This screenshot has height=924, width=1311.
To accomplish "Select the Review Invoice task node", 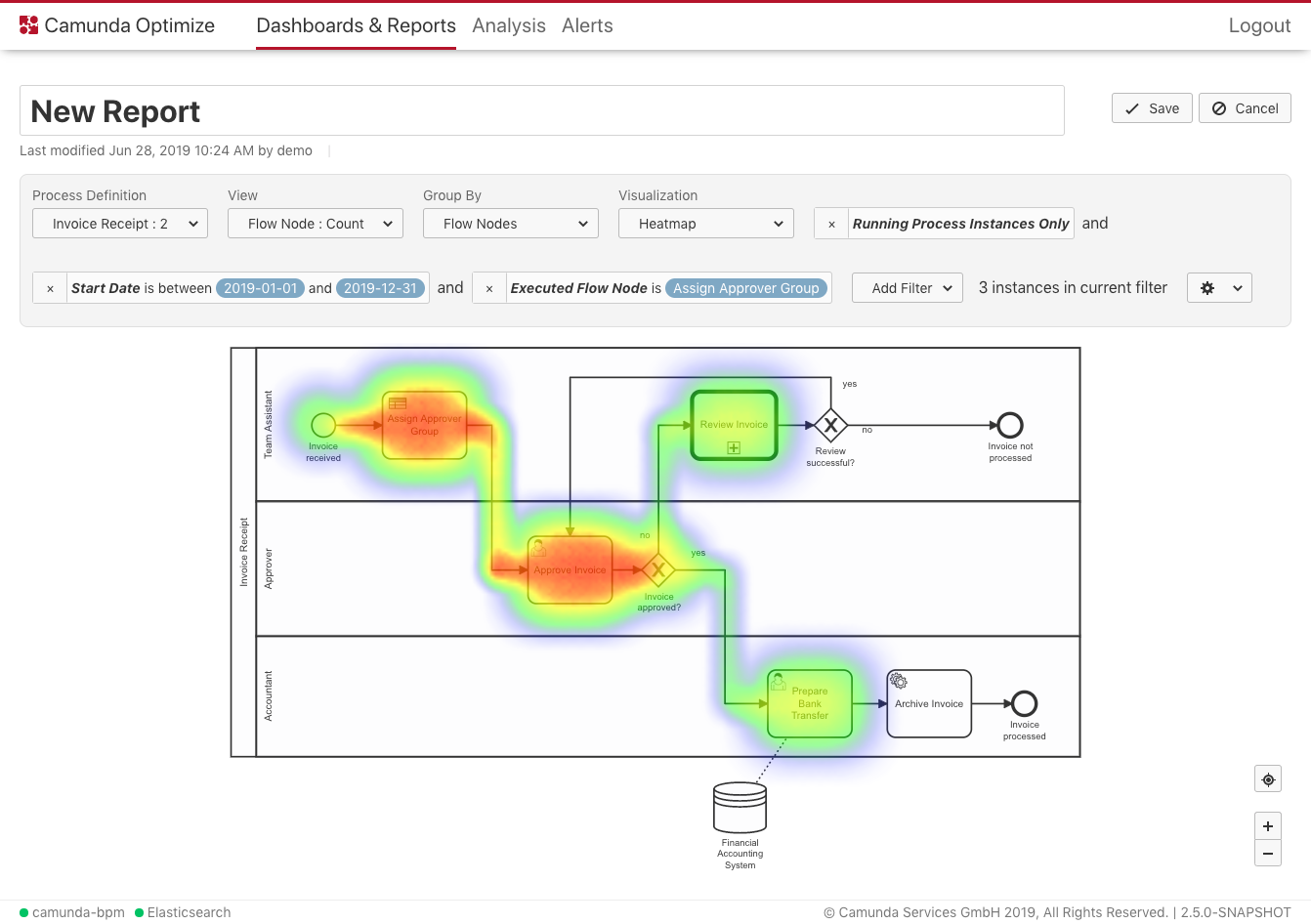I will [x=734, y=425].
